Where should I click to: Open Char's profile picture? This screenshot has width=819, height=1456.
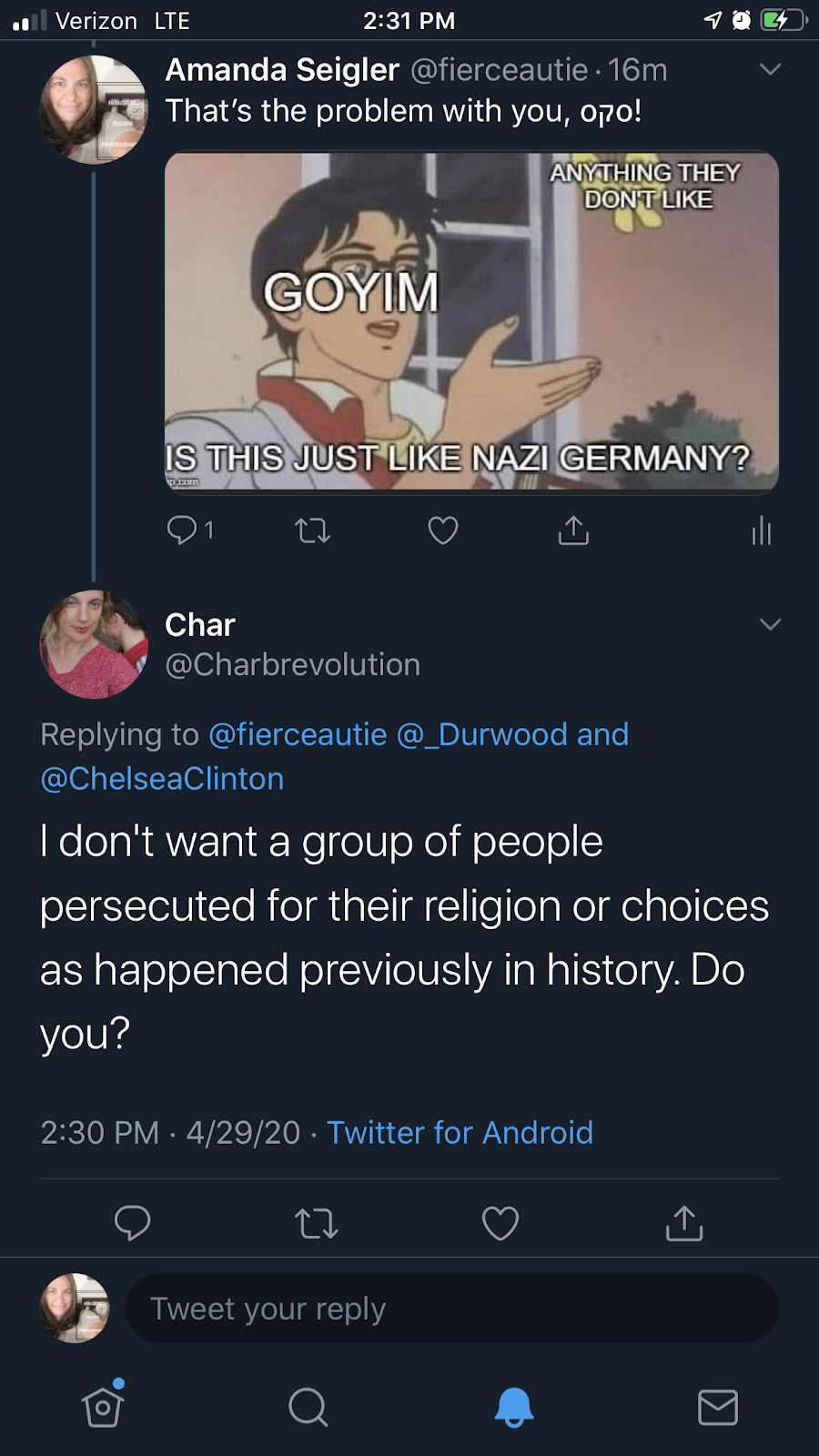94,644
